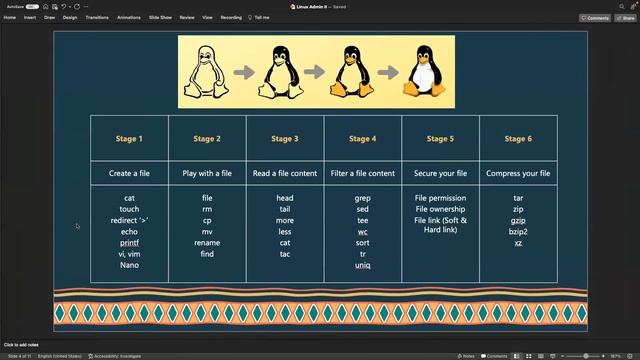Click the Fit slide to window icon
The height and width of the screenshot is (360, 640).
click(x=630, y=356)
